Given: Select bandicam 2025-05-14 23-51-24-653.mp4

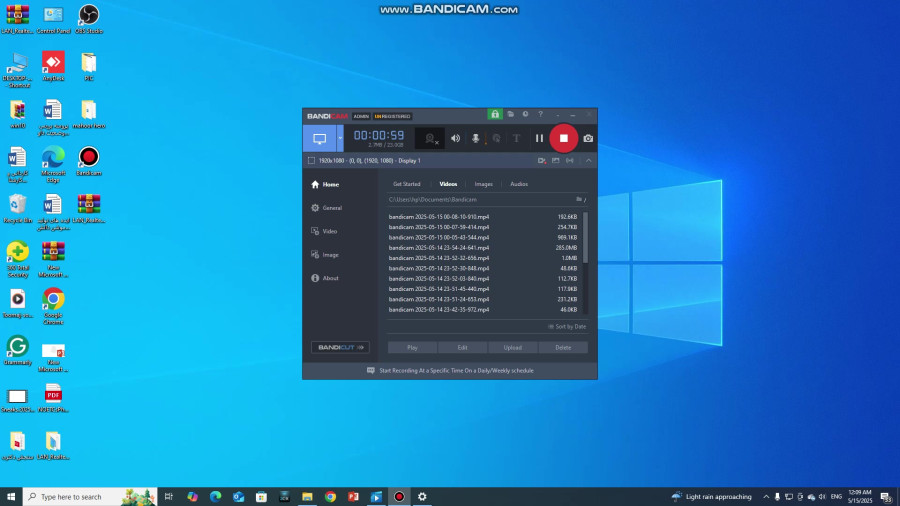Looking at the screenshot, I should pyautogui.click(x=483, y=299).
